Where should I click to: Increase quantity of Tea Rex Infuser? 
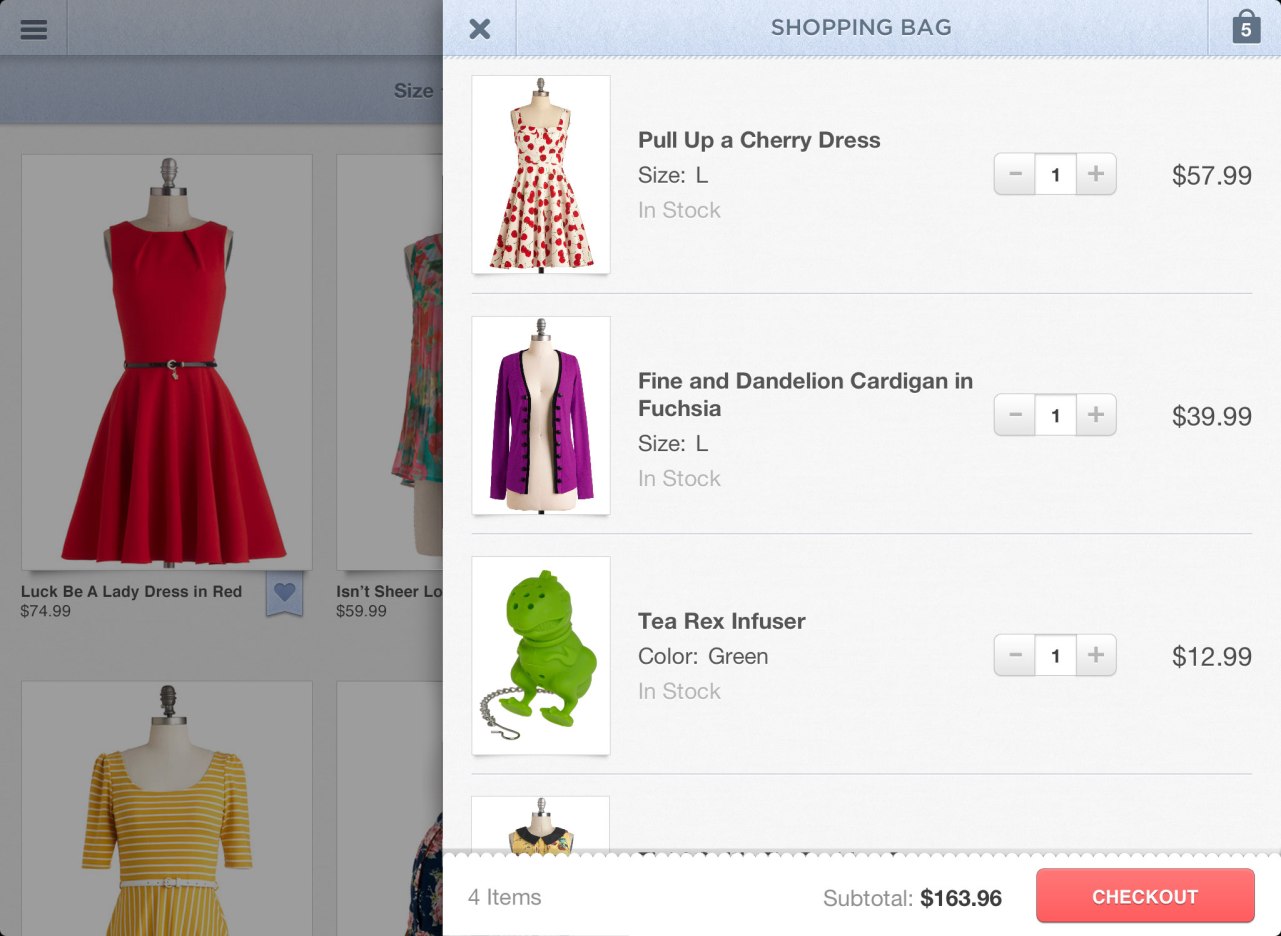pos(1096,655)
